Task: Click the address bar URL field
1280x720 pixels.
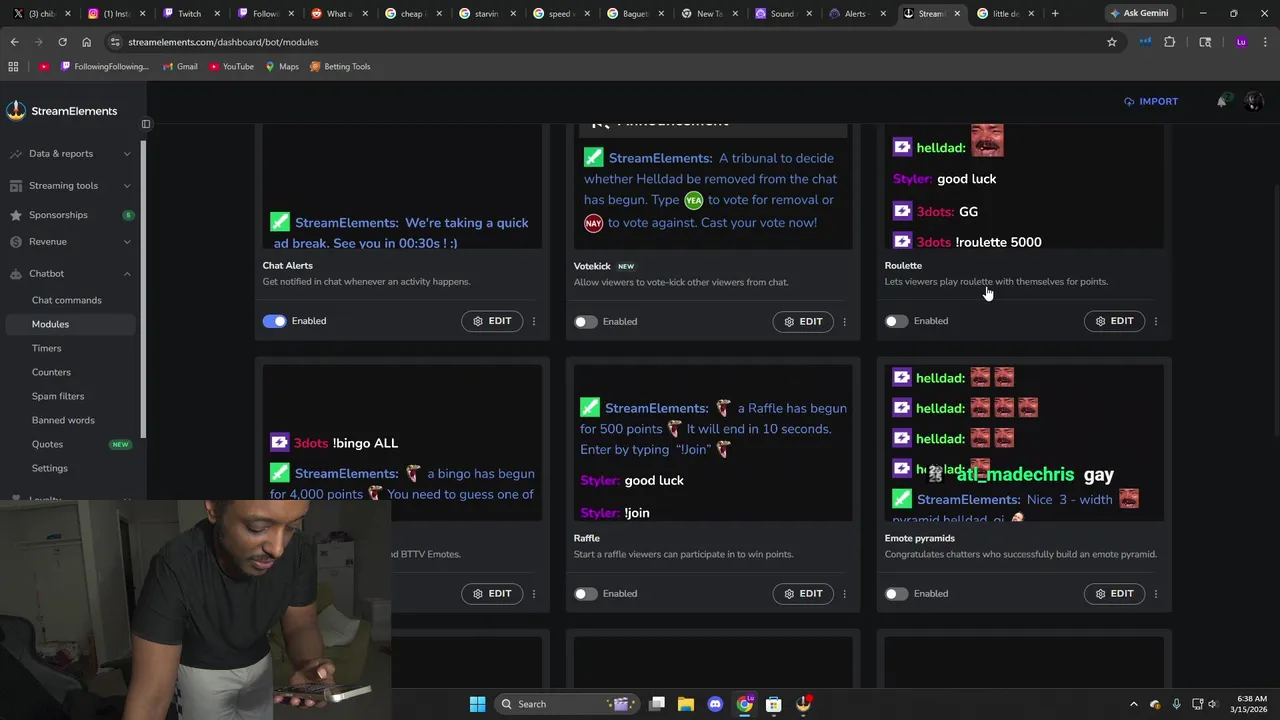Action: [x=600, y=42]
